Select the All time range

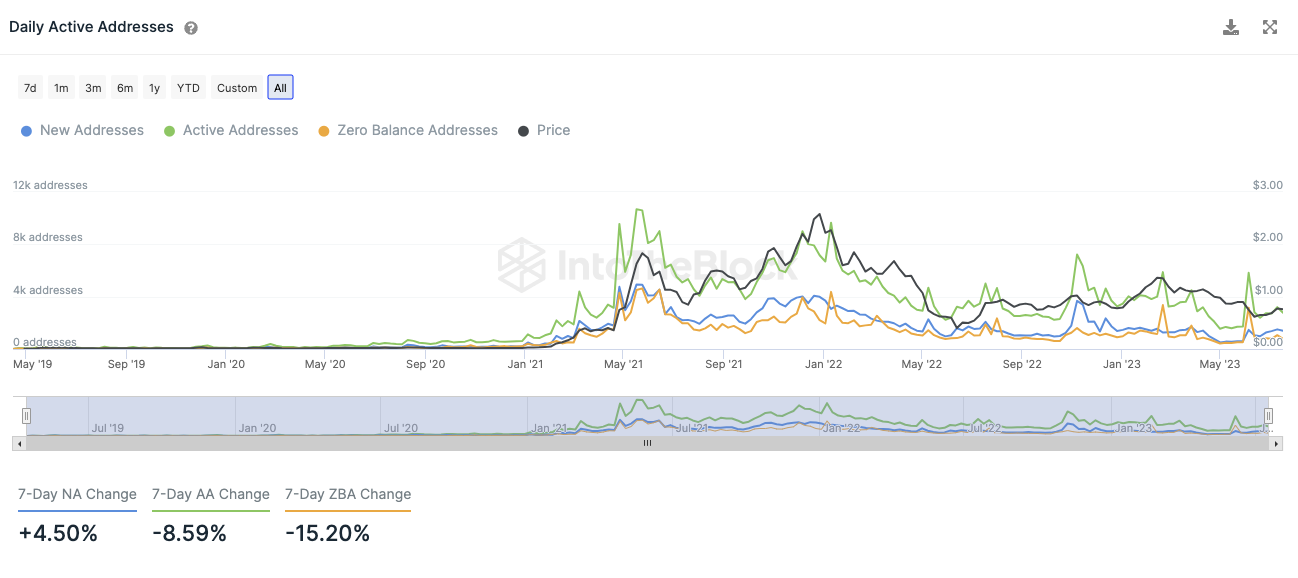tap(280, 88)
